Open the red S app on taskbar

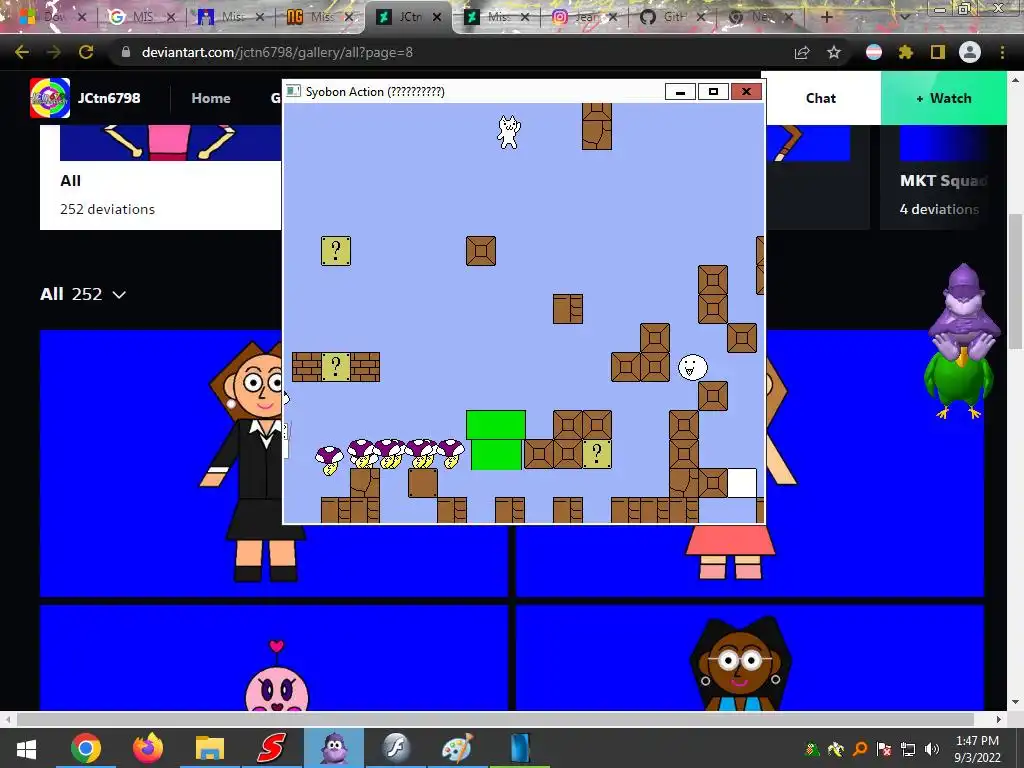[x=271, y=748]
